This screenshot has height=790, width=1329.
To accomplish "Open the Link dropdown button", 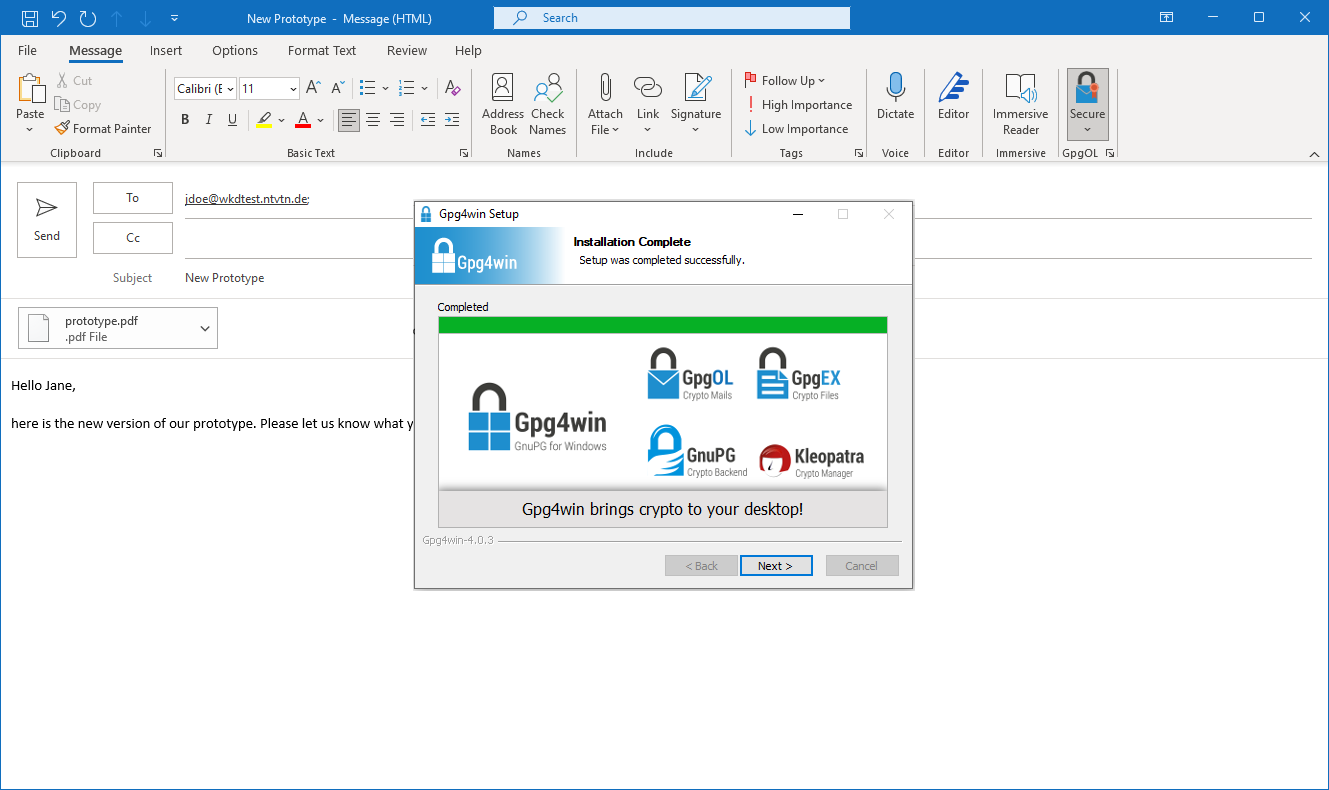I will click(648, 104).
